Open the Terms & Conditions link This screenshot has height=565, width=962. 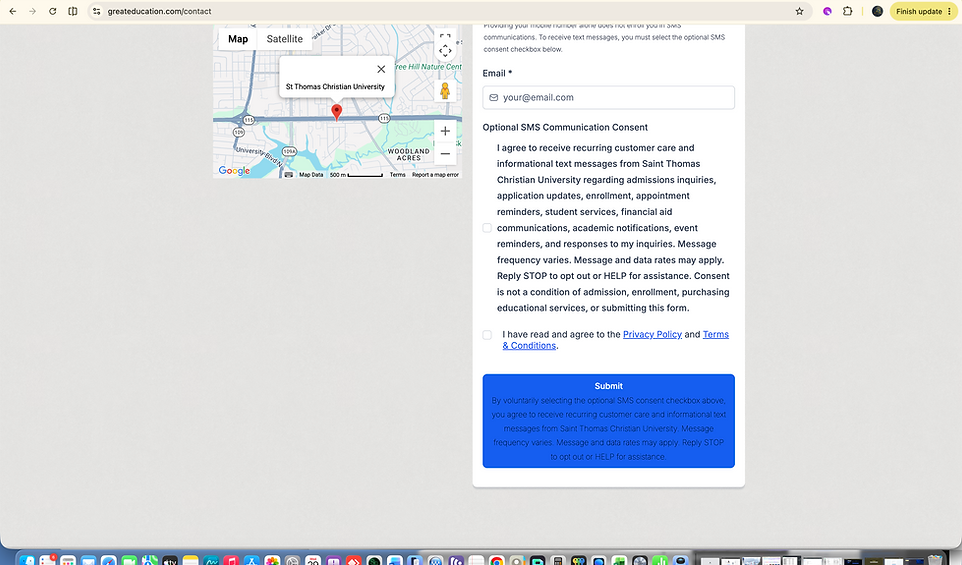tap(615, 340)
